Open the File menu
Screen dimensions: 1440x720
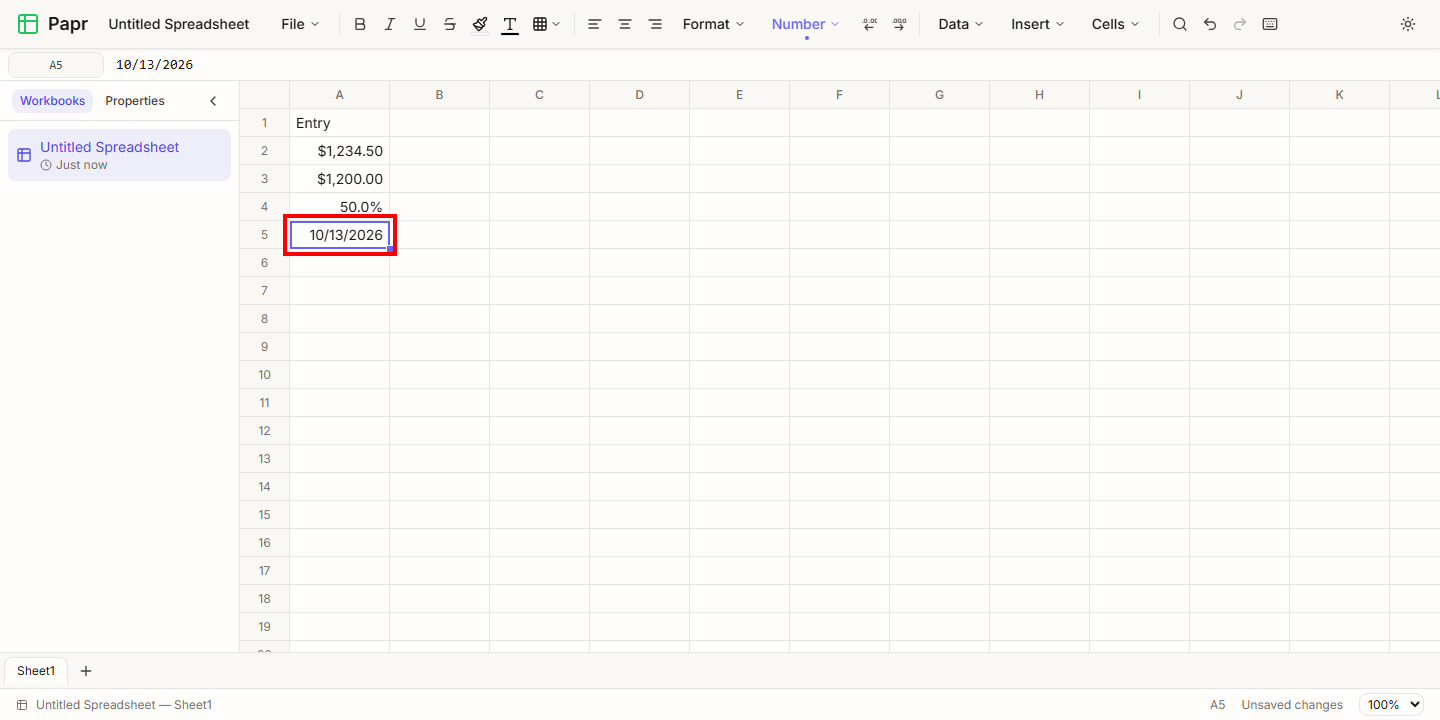pyautogui.click(x=300, y=24)
